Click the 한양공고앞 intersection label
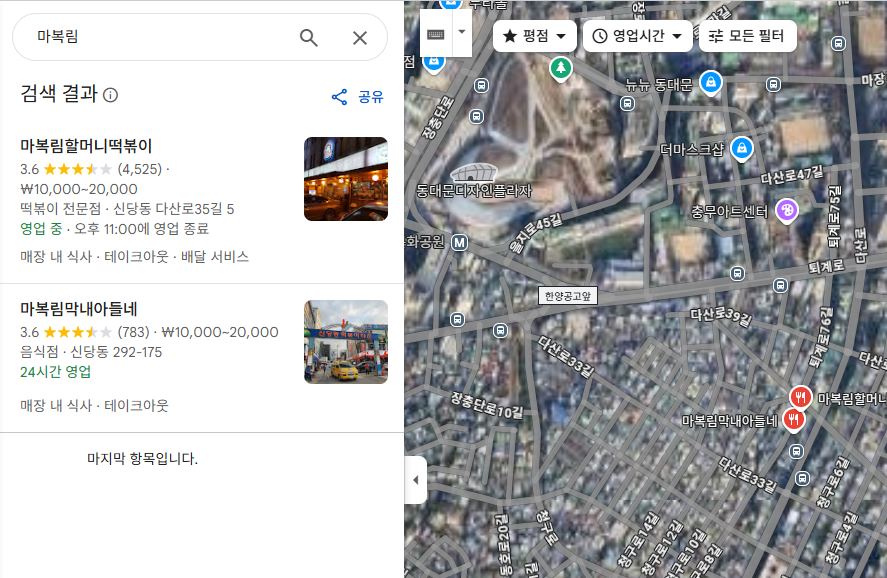The height and width of the screenshot is (578, 887). (x=567, y=296)
